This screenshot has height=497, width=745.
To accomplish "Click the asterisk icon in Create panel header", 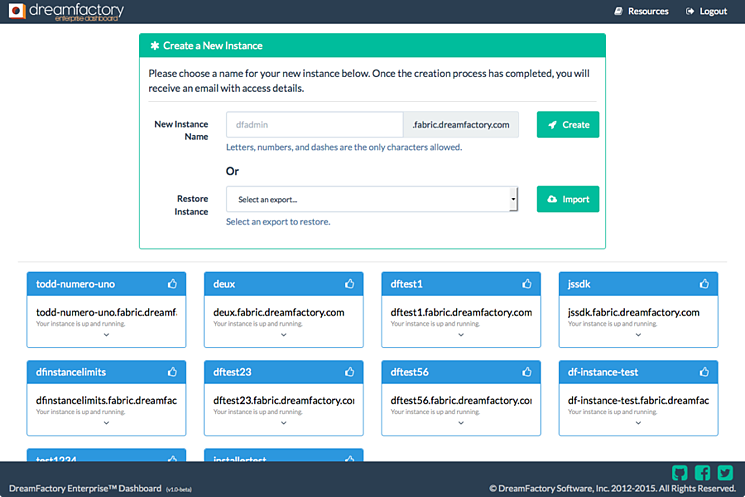I will click(x=154, y=46).
